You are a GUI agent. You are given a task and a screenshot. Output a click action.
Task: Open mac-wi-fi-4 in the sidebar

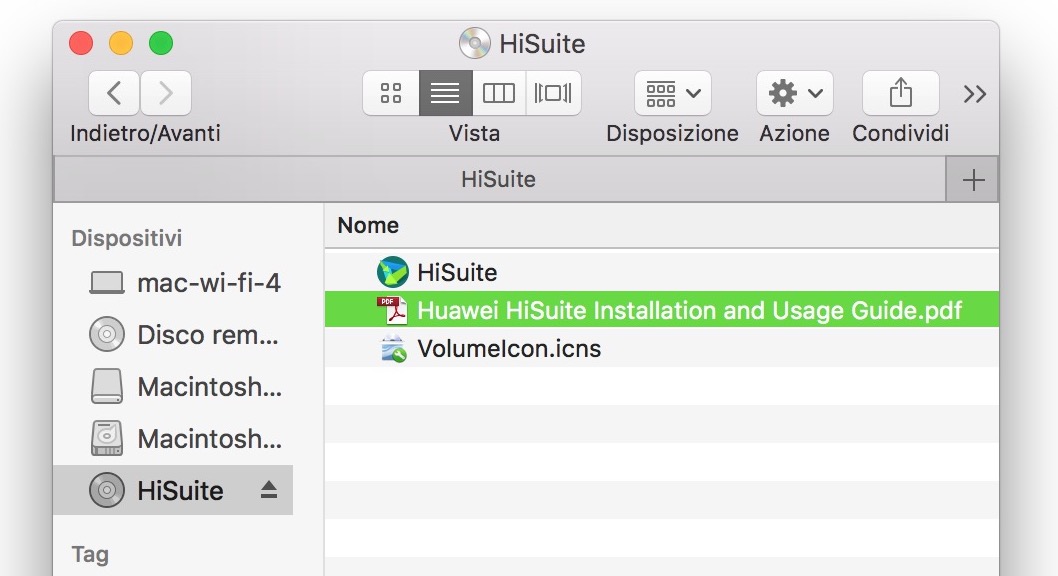pyautogui.click(x=208, y=283)
